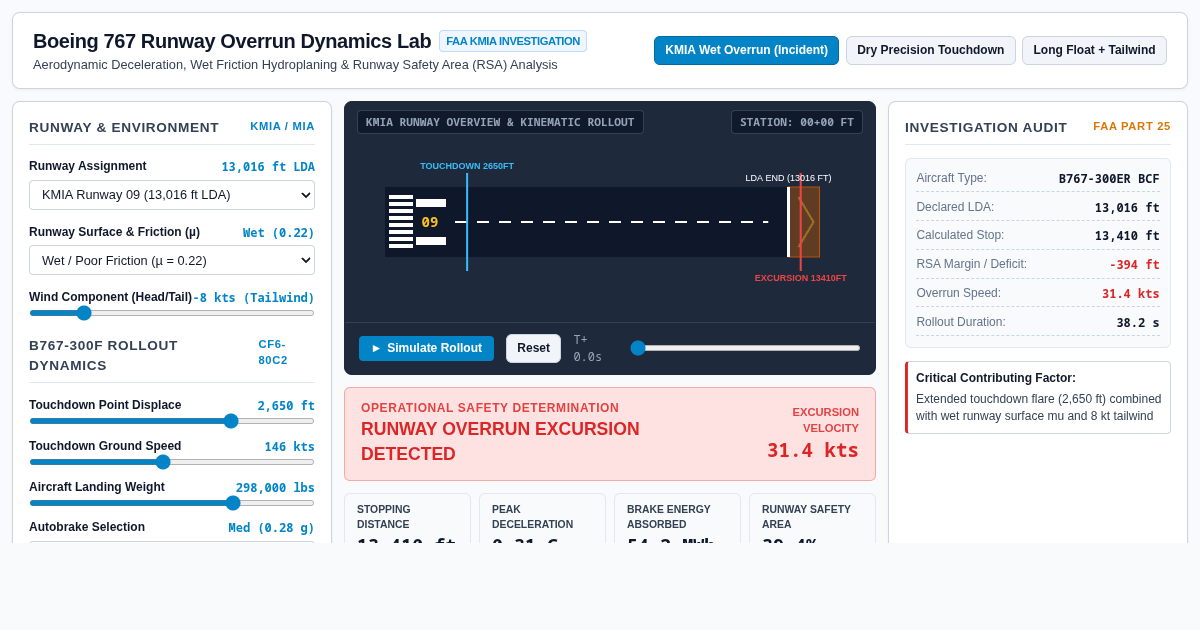1200x630 pixels.
Task: Click the Wet (0.22) friction value
Action: pos(279,233)
